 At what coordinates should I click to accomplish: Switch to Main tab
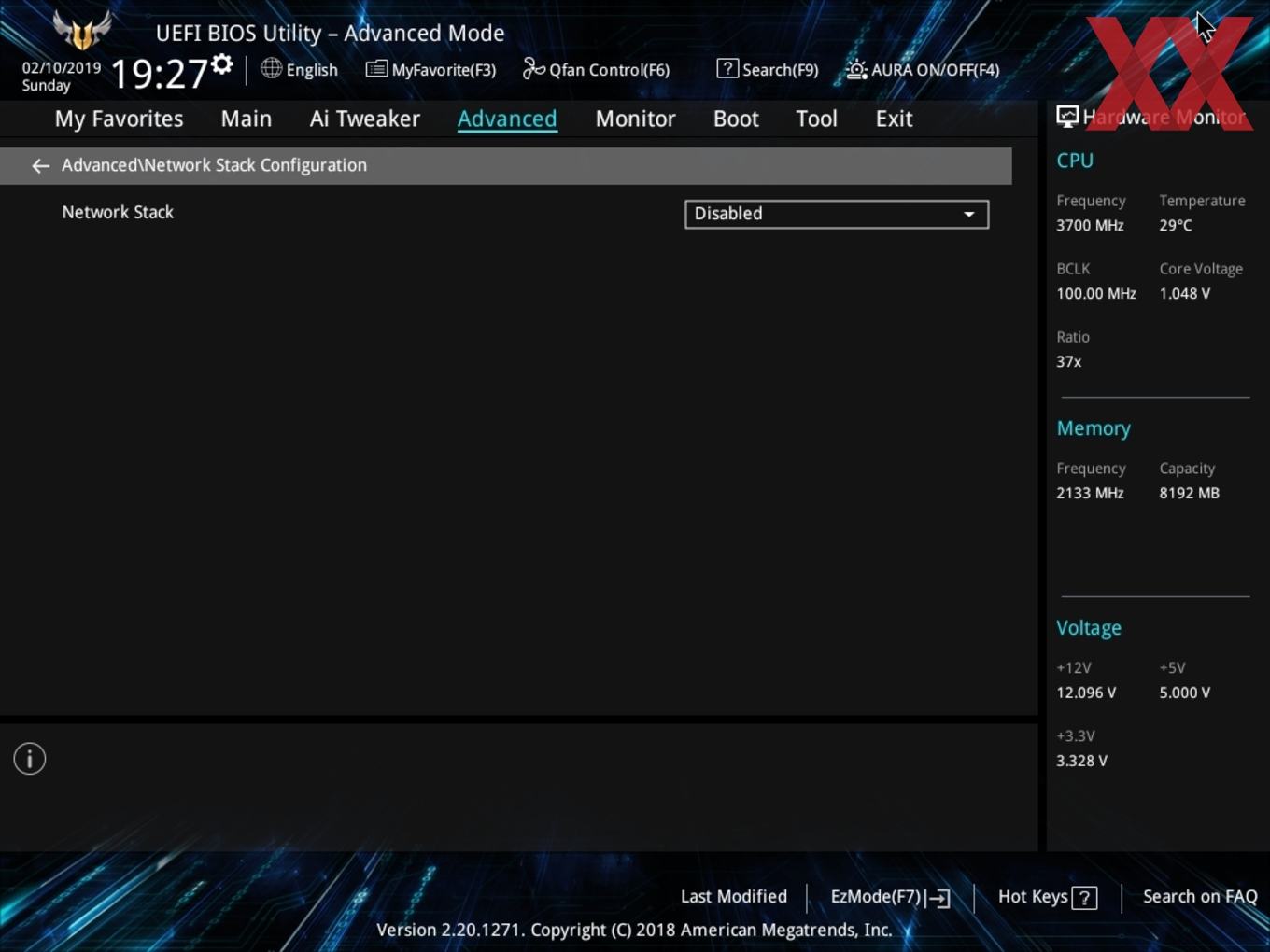tap(247, 119)
